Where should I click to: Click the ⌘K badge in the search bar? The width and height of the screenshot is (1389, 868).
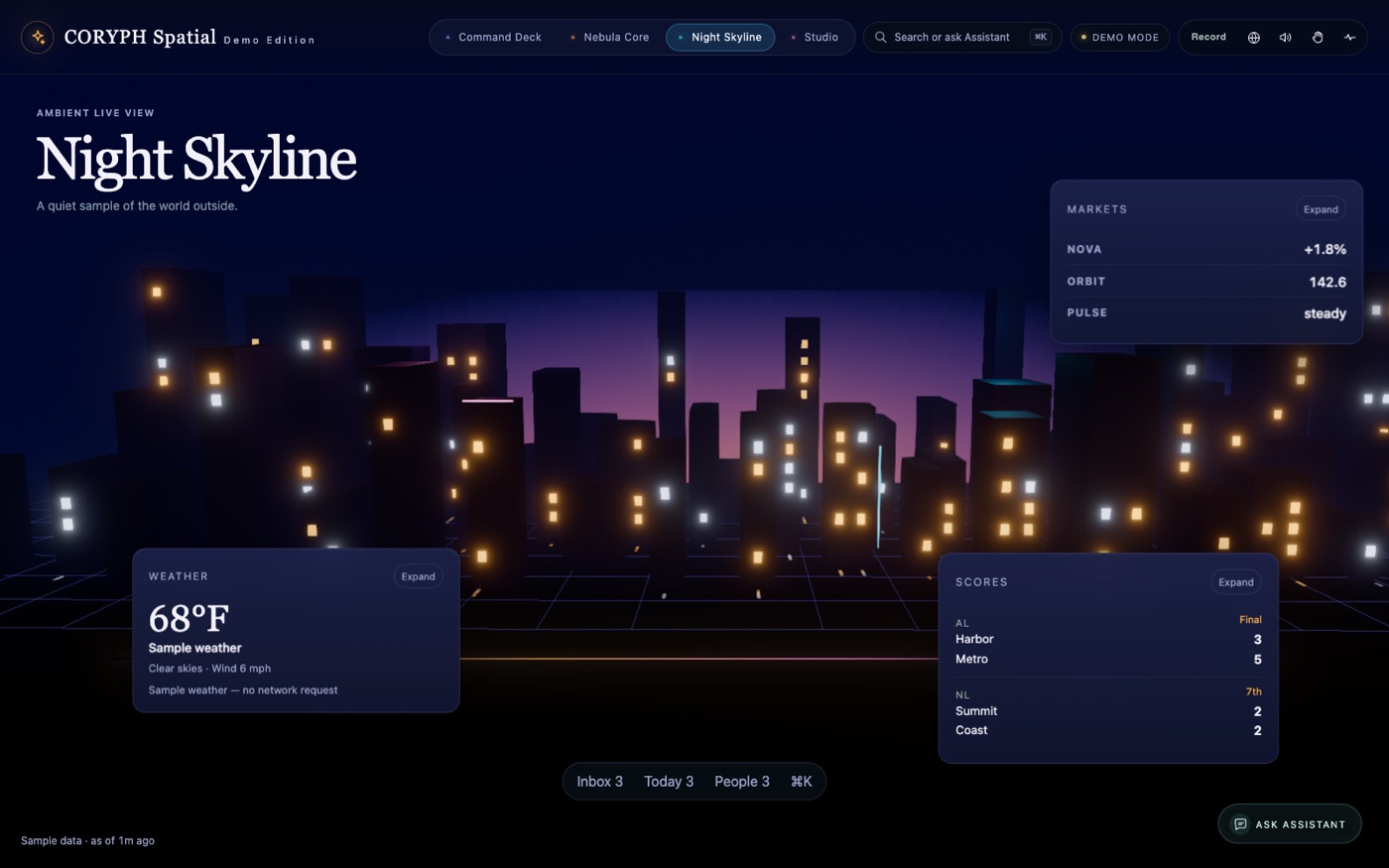coord(1040,38)
